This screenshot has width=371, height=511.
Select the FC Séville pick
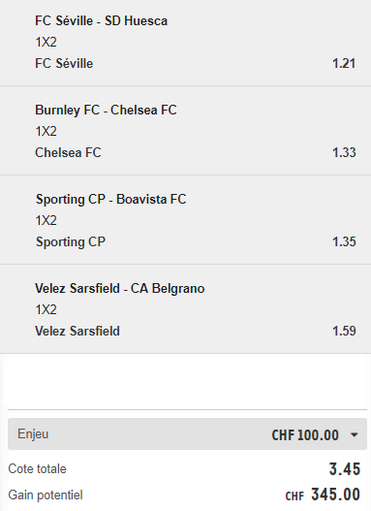click(x=64, y=63)
